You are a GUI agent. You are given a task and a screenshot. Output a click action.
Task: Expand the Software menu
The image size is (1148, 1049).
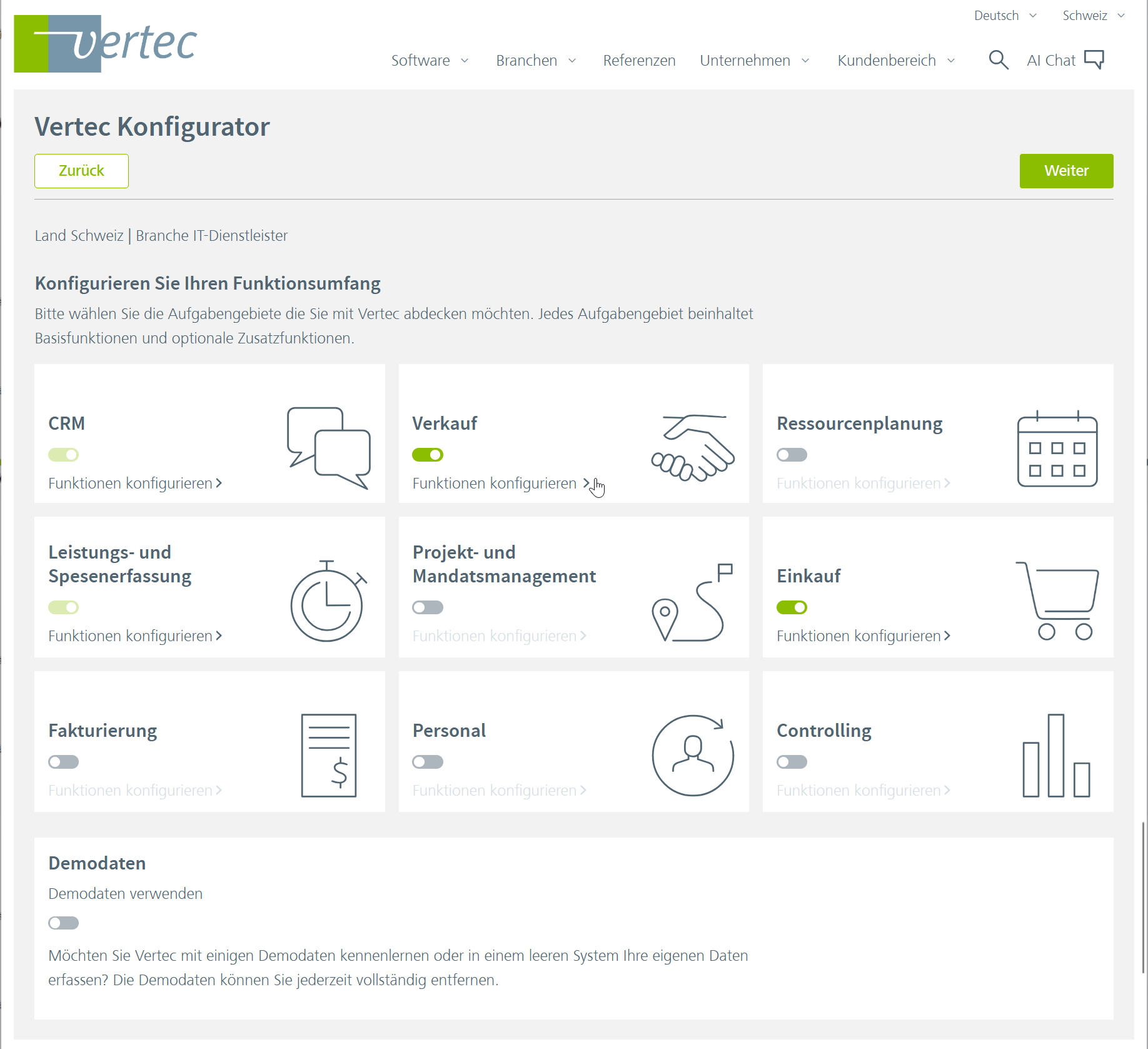coord(430,61)
